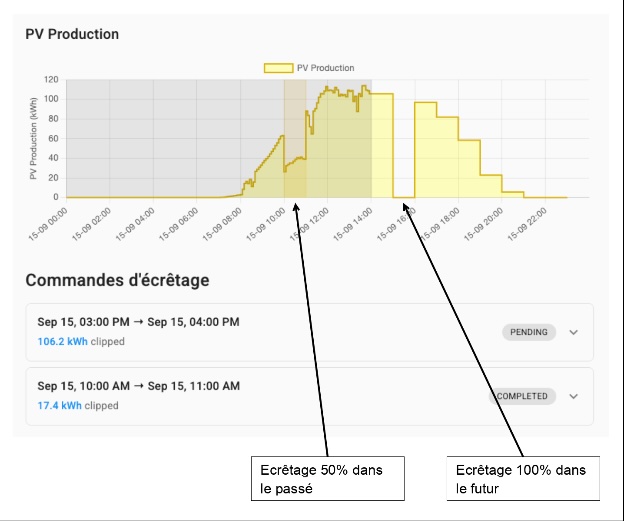624x521 pixels.
Task: Expand the pending 03:00 PM clipping command
Action: click(573, 332)
